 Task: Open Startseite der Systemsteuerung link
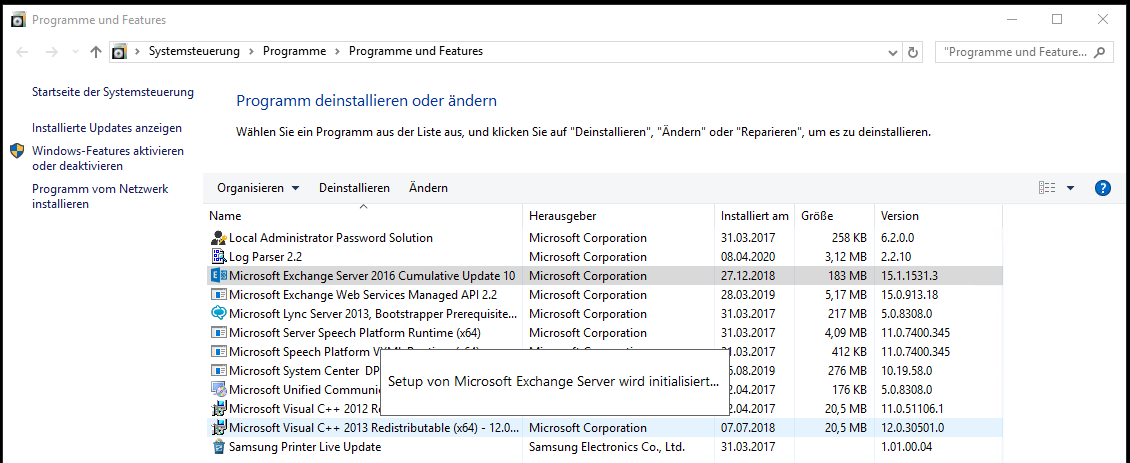point(113,92)
